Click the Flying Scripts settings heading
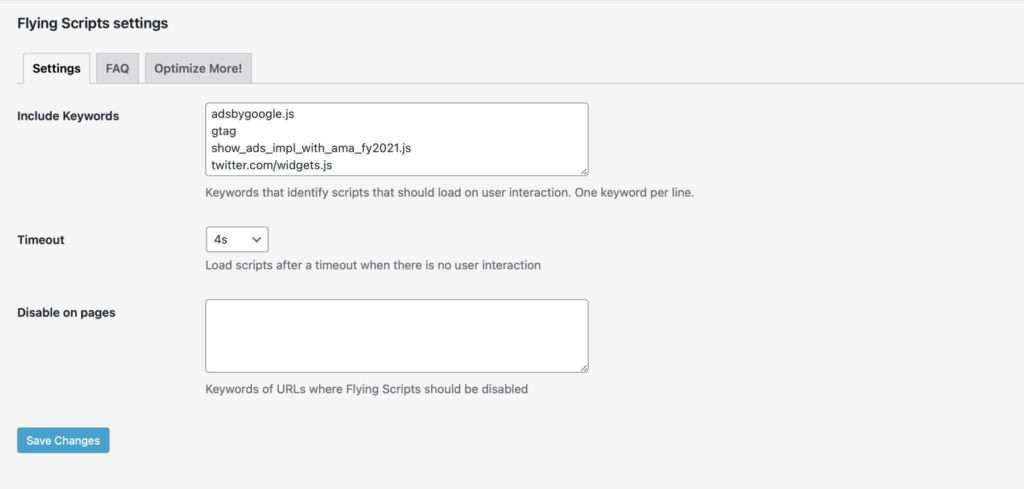 click(x=92, y=22)
